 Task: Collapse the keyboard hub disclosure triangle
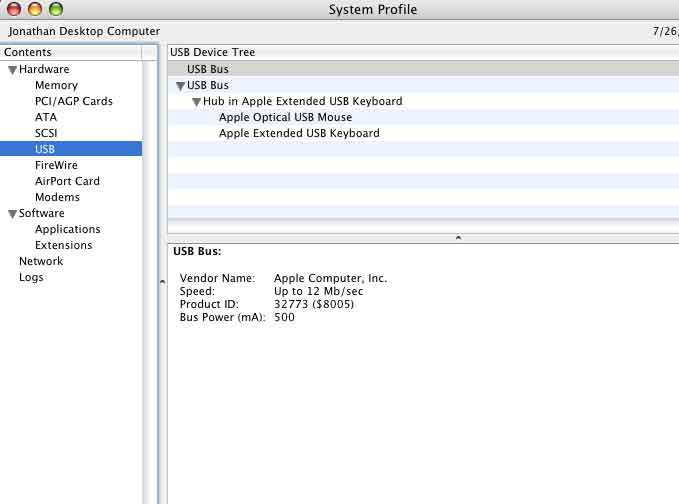pyautogui.click(x=196, y=102)
